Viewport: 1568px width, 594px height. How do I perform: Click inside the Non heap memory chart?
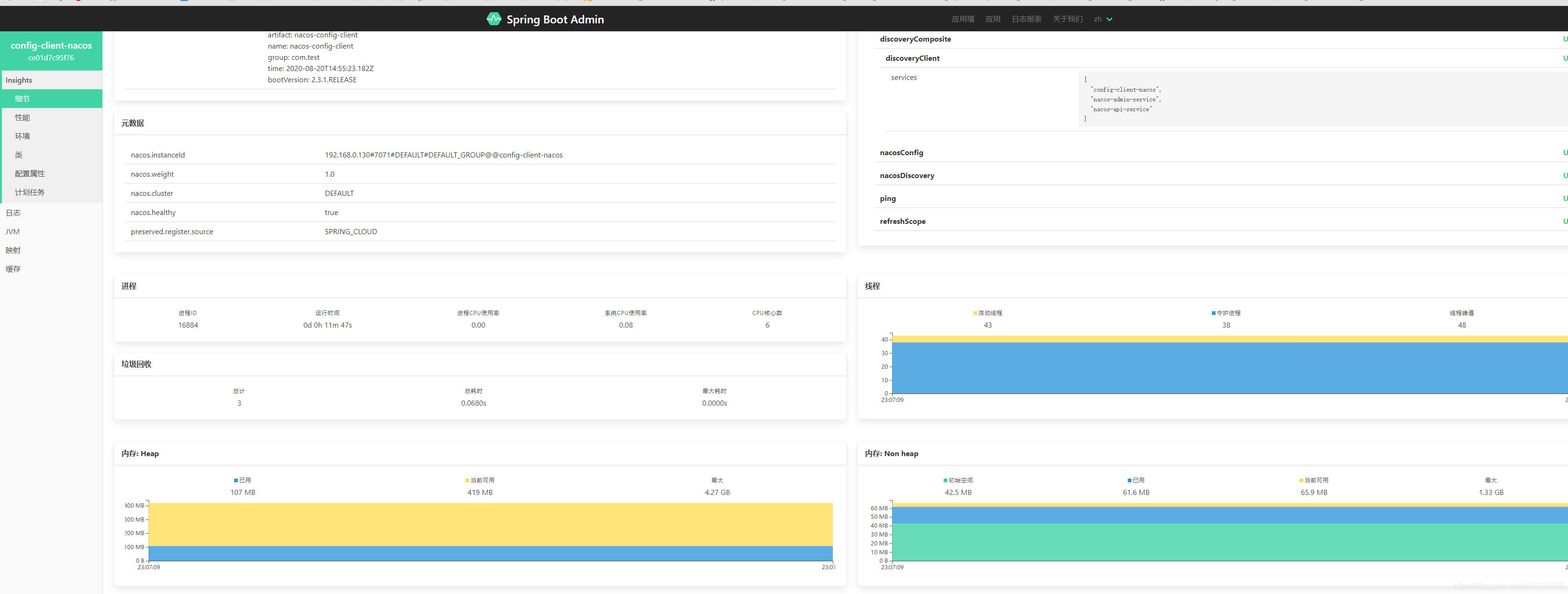(x=1230, y=532)
